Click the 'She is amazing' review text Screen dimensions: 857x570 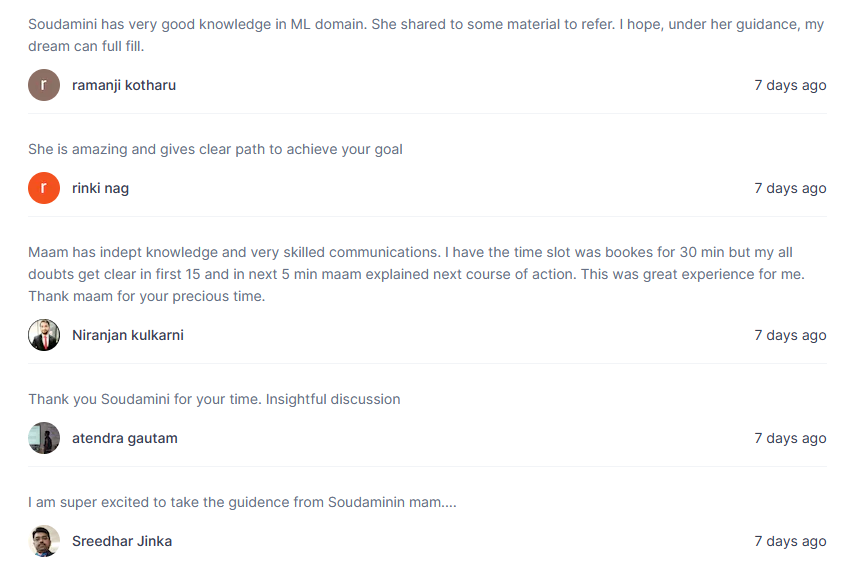215,149
